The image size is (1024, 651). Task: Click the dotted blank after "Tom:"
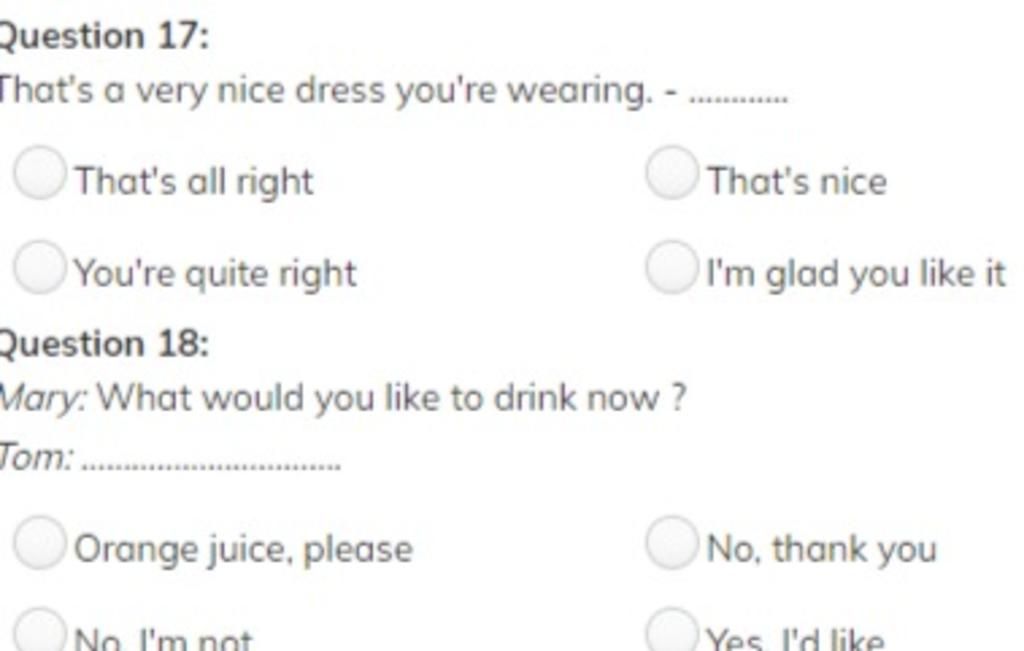[214, 466]
